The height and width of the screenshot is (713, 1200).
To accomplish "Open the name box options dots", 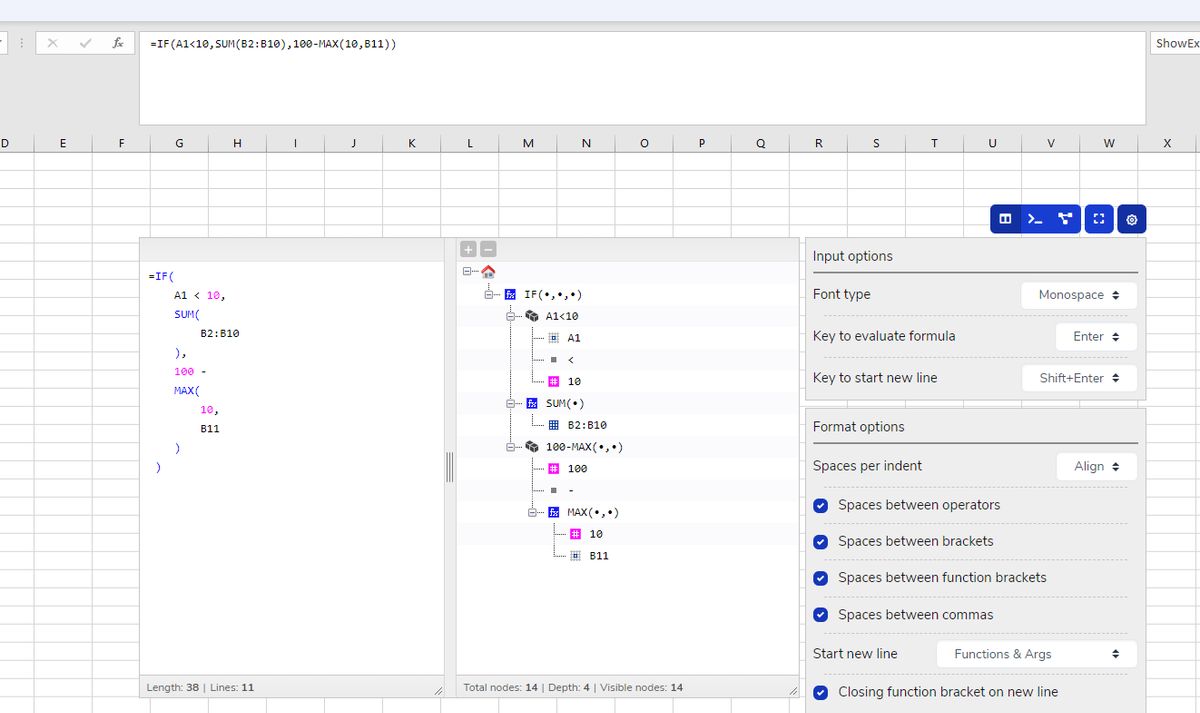I will (x=21, y=43).
